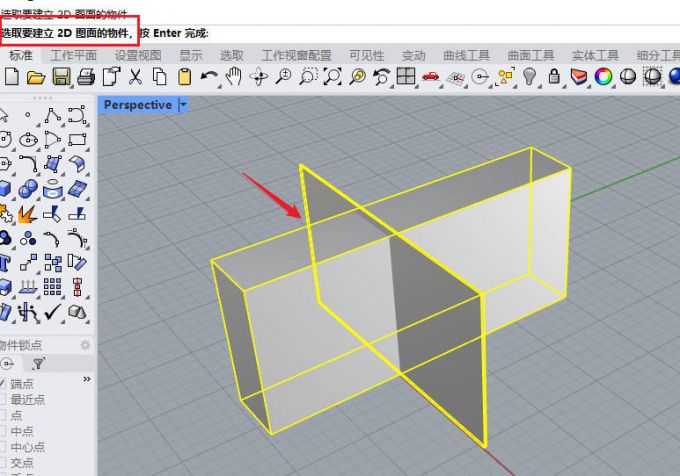The image size is (680, 476).
Task: Click the Perspective viewport title label
Action: [138, 105]
